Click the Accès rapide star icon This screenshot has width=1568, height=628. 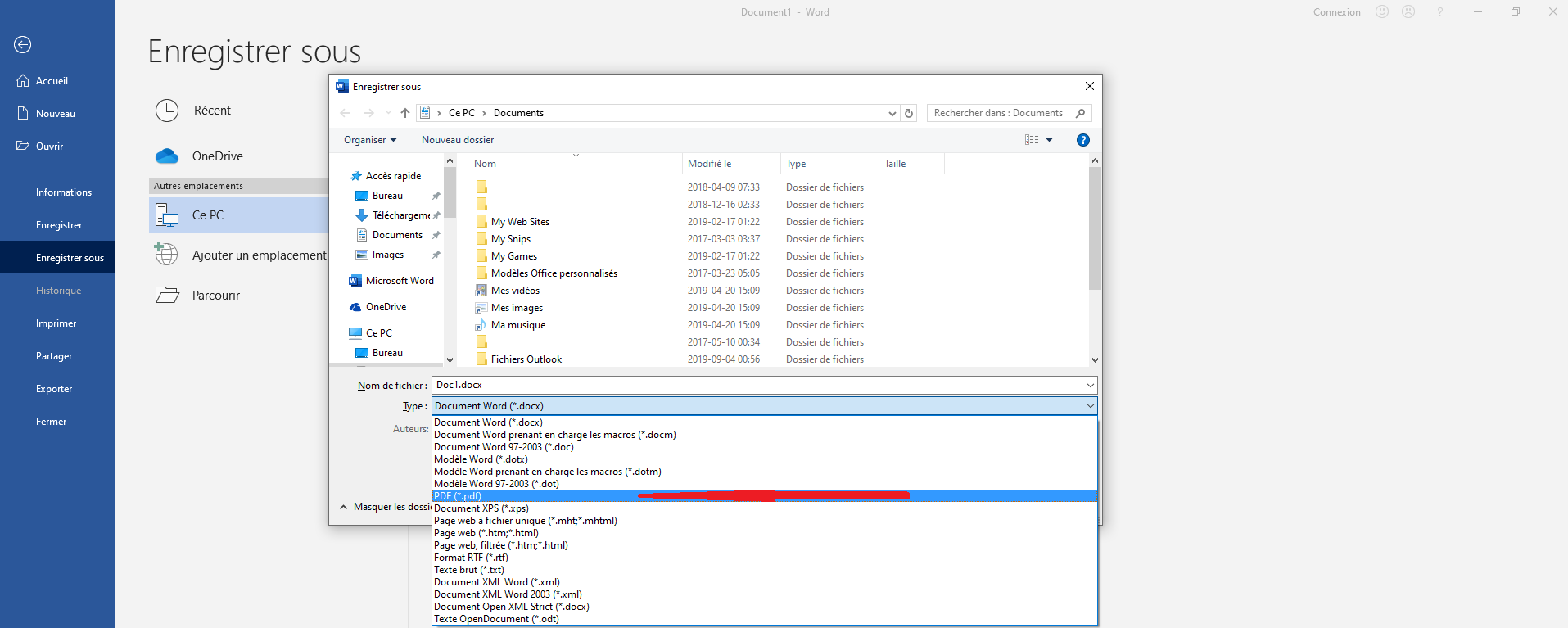pyautogui.click(x=356, y=176)
